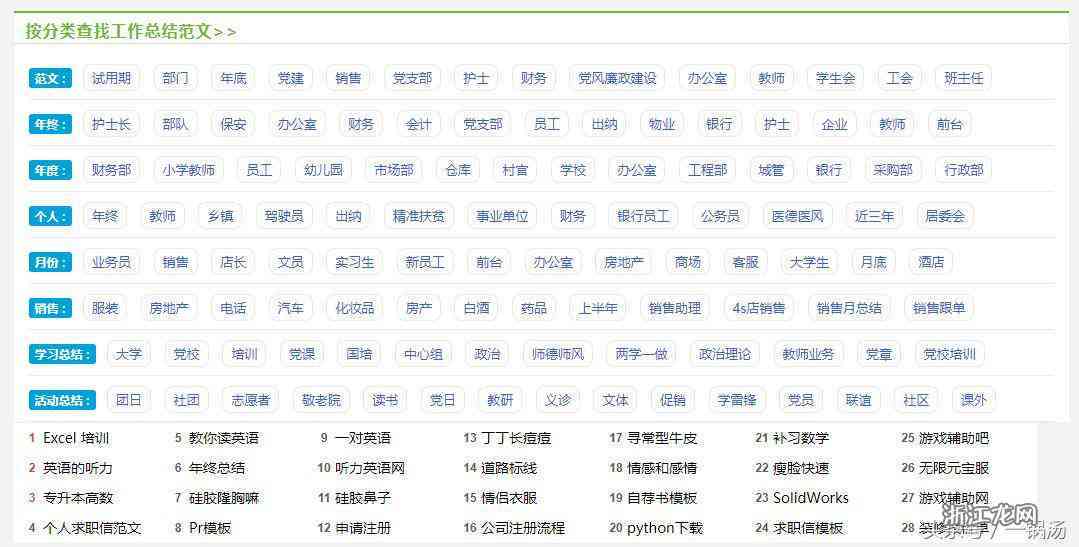This screenshot has width=1079, height=547.
Task: Click the 试用期 tag in 范文 row
Action: [111, 78]
